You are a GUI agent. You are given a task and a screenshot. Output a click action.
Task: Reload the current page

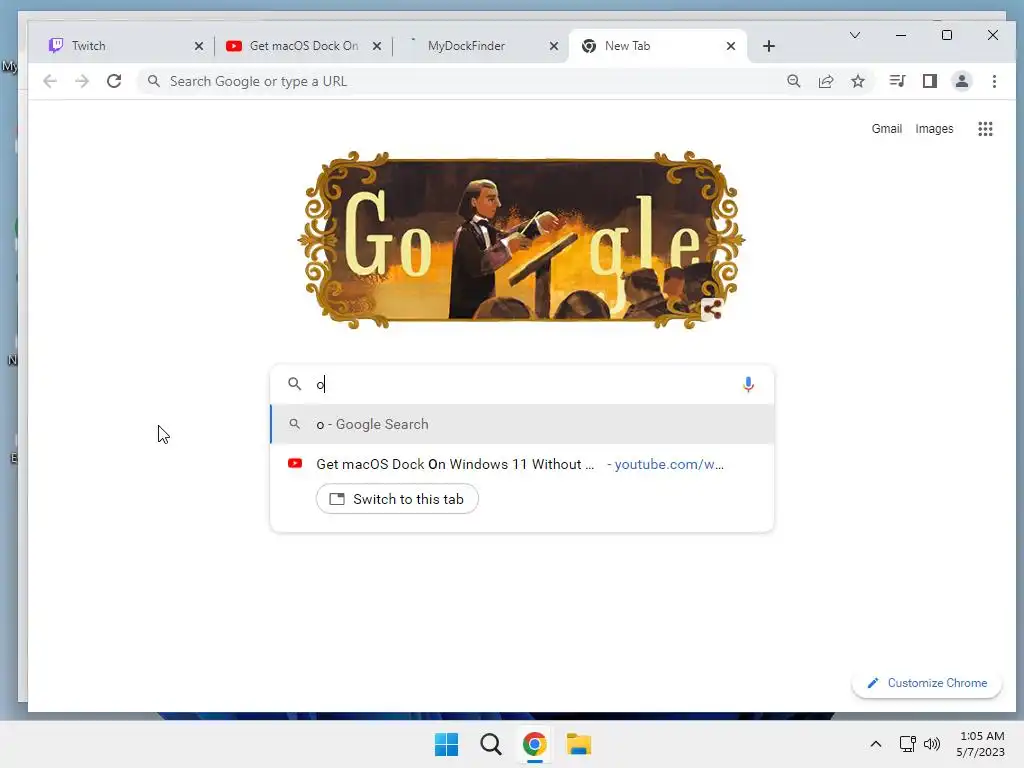click(114, 81)
